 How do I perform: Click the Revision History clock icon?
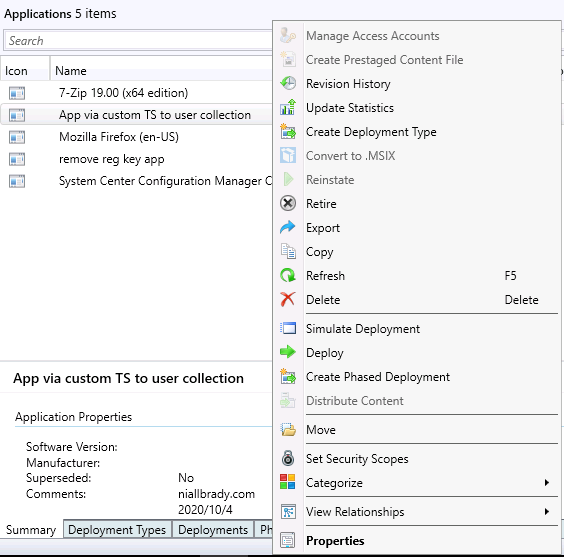288,83
